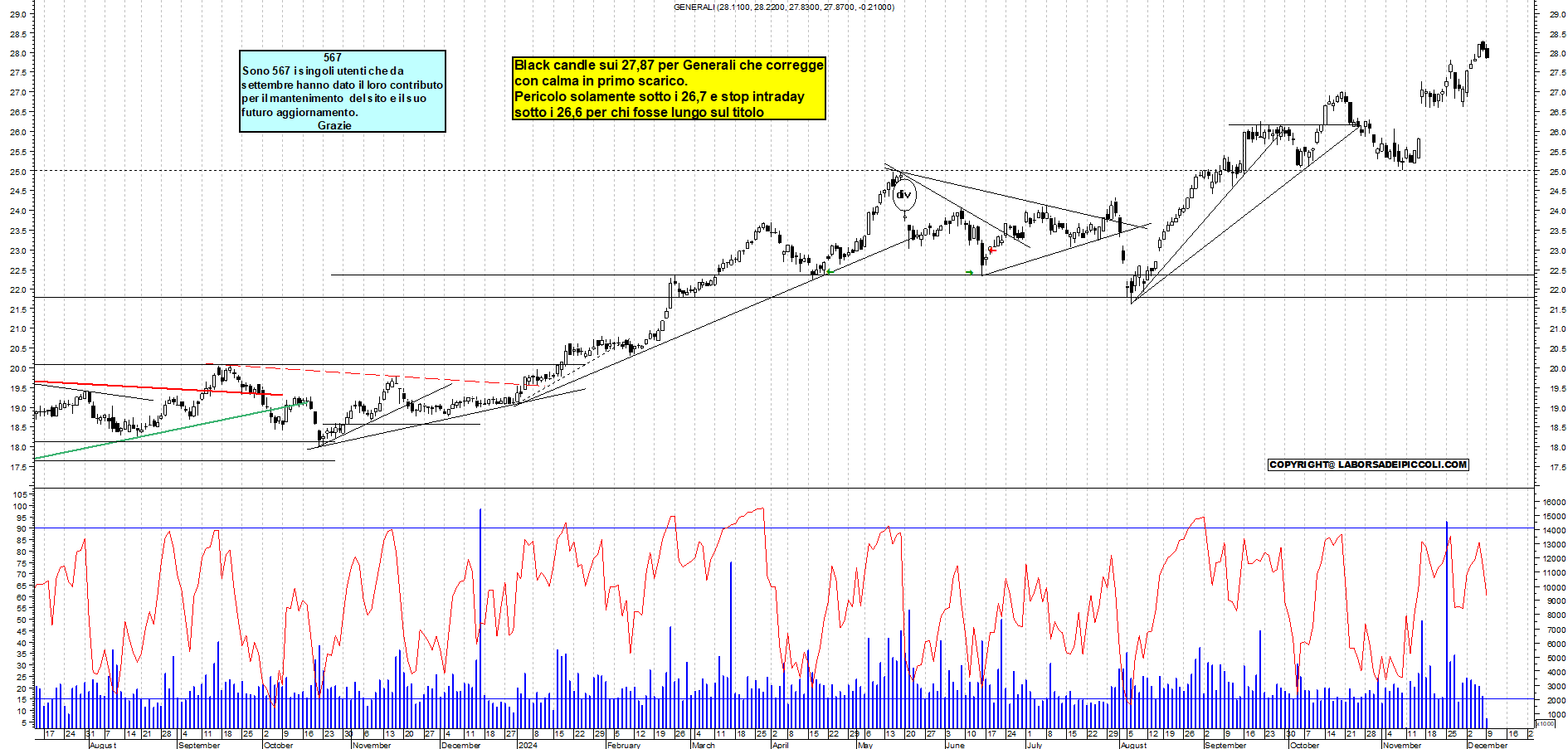Click '29.0' on the right price axis
Screen dimensions: 1568x749
(1557, 14)
